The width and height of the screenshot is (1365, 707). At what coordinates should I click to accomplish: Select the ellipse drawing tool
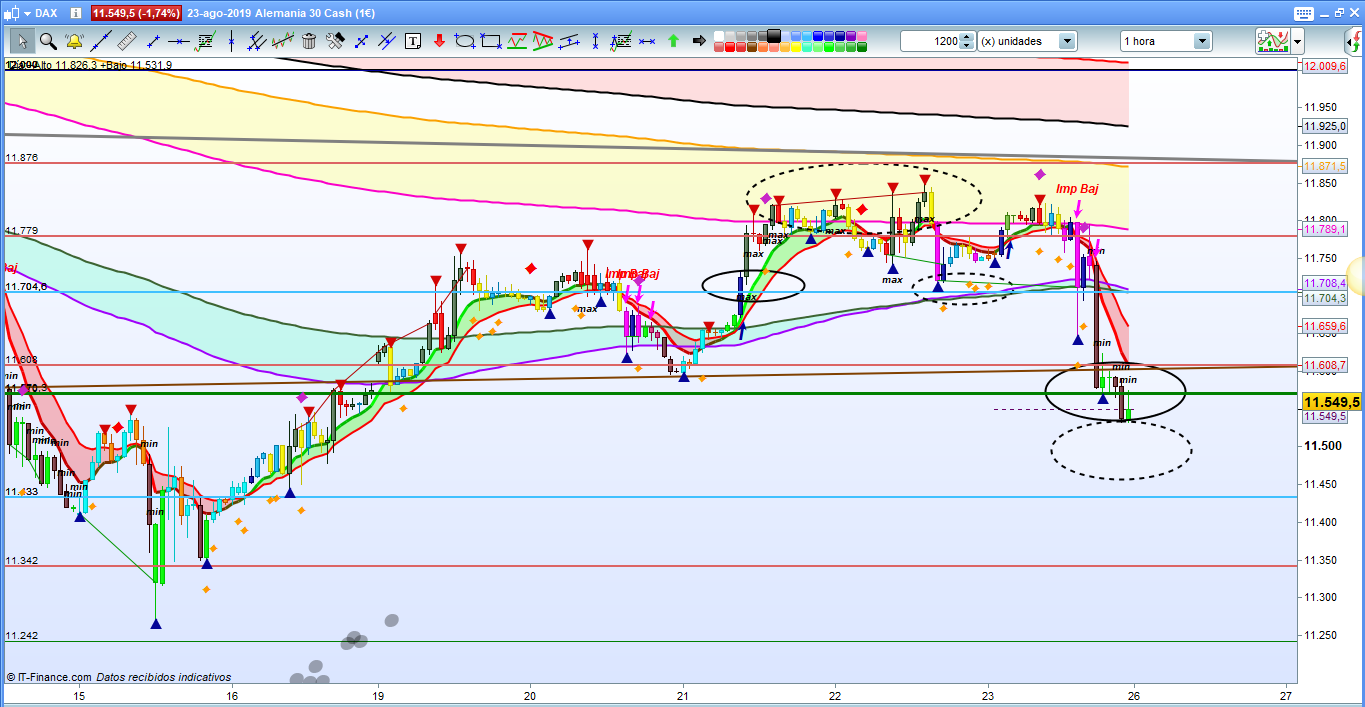click(465, 41)
